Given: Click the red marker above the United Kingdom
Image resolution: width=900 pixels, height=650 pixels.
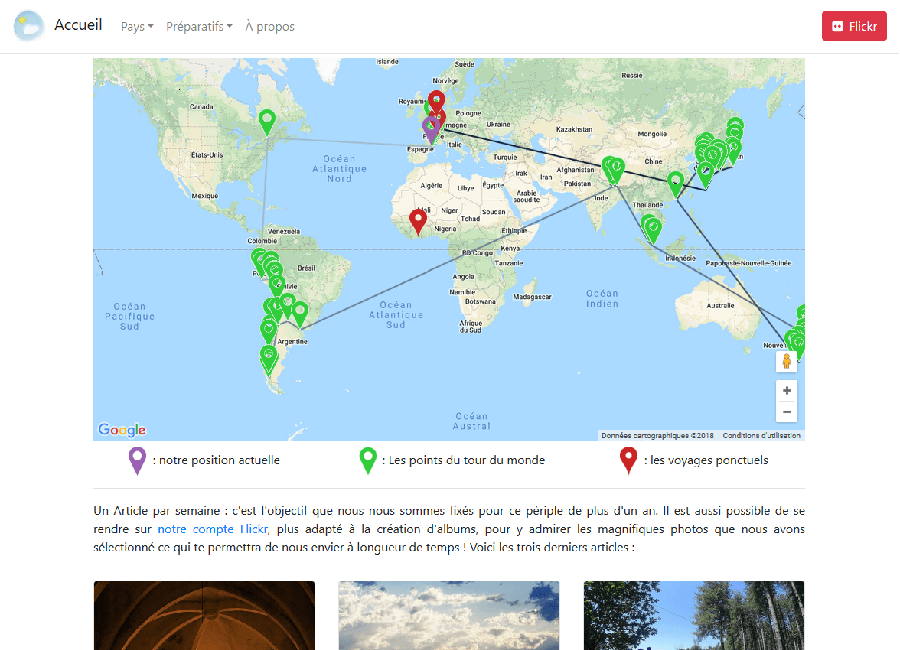Looking at the screenshot, I should (x=436, y=100).
